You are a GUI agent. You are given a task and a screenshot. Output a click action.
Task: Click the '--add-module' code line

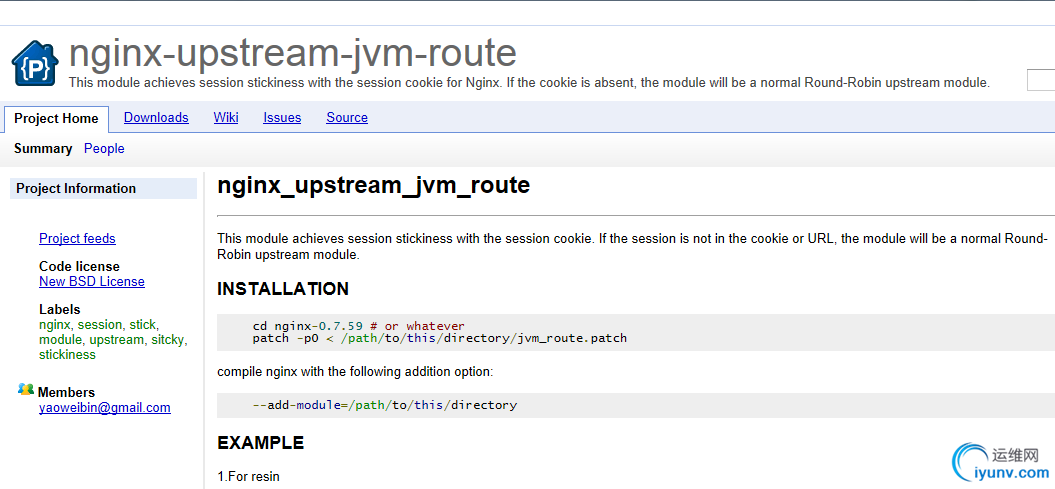pos(385,406)
